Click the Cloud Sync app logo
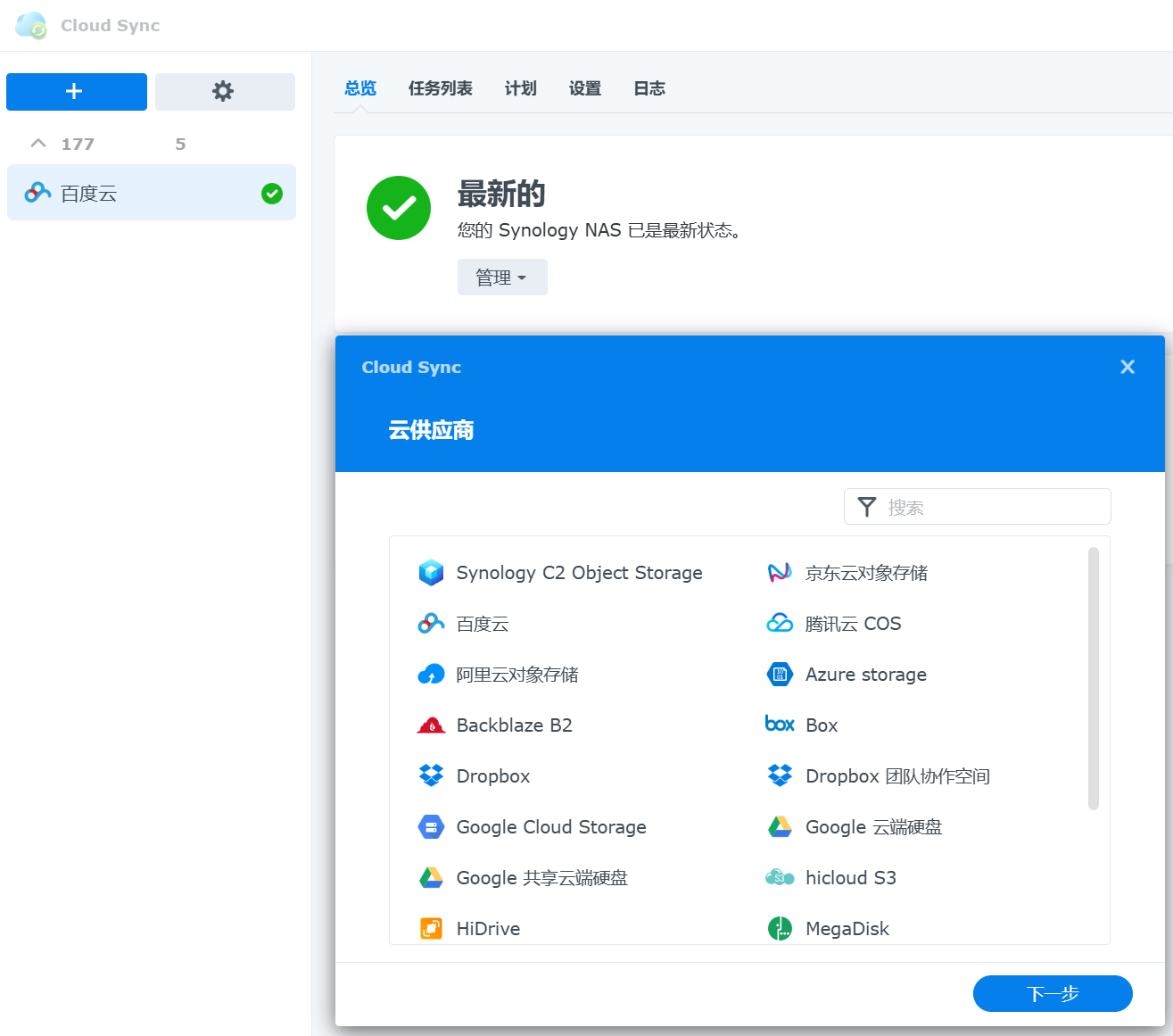 (x=31, y=25)
